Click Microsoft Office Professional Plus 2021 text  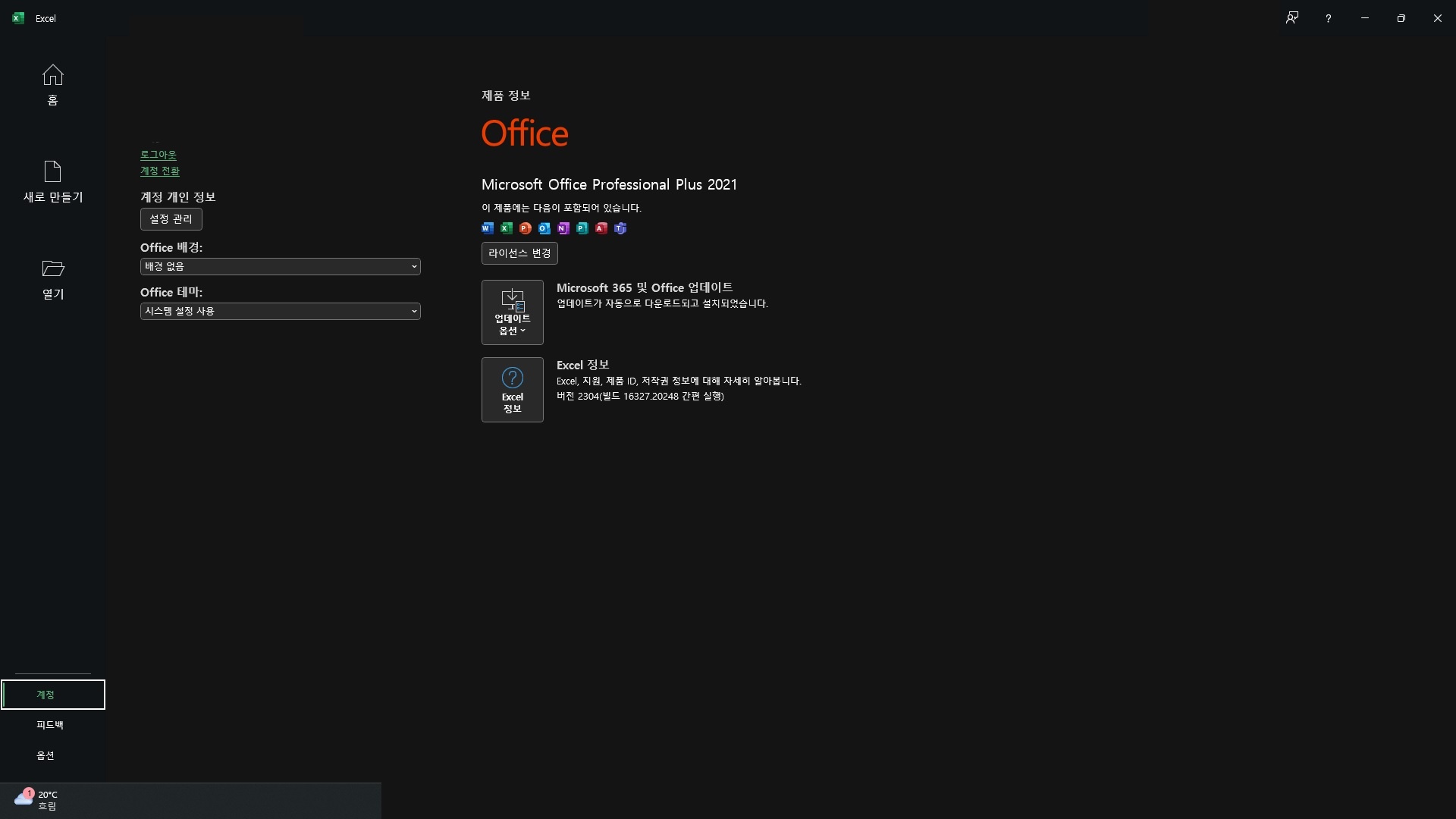pyautogui.click(x=609, y=184)
